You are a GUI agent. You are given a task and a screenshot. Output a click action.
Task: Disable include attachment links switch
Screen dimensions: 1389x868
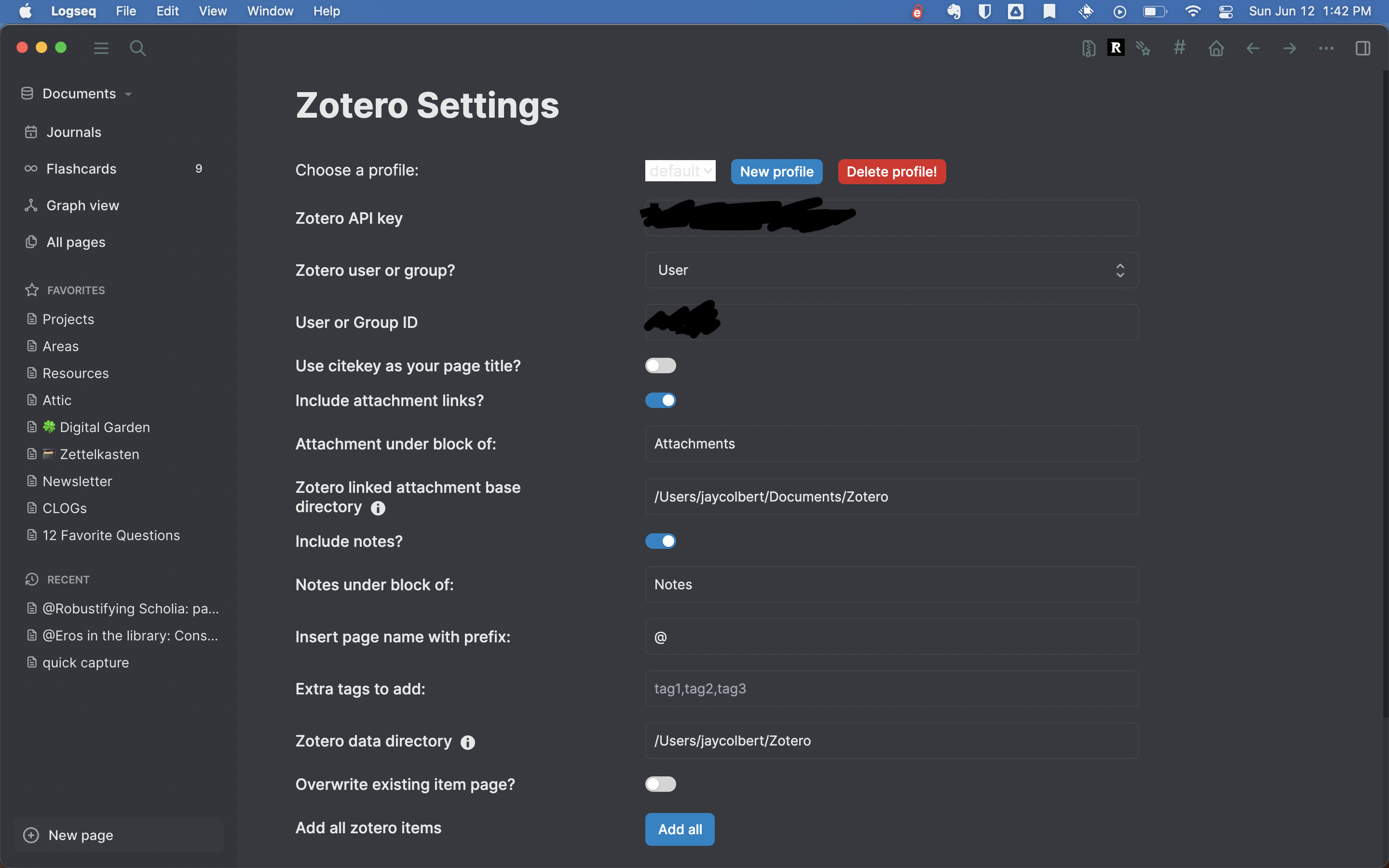point(661,400)
